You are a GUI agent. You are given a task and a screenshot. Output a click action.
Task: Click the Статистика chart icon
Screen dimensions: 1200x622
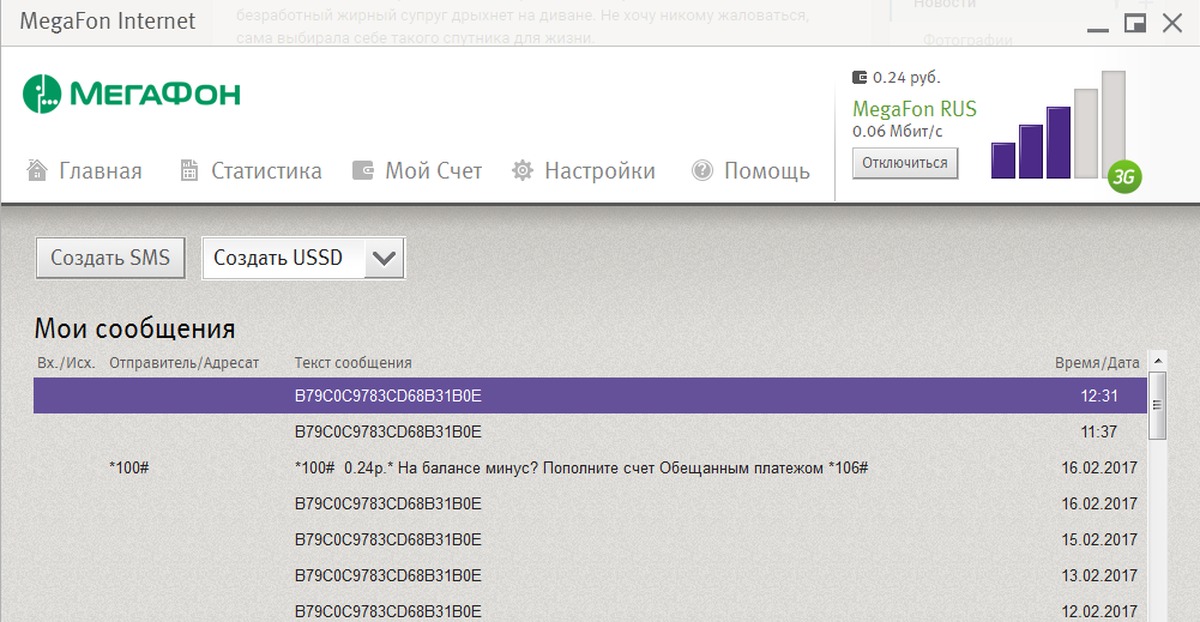(x=189, y=171)
